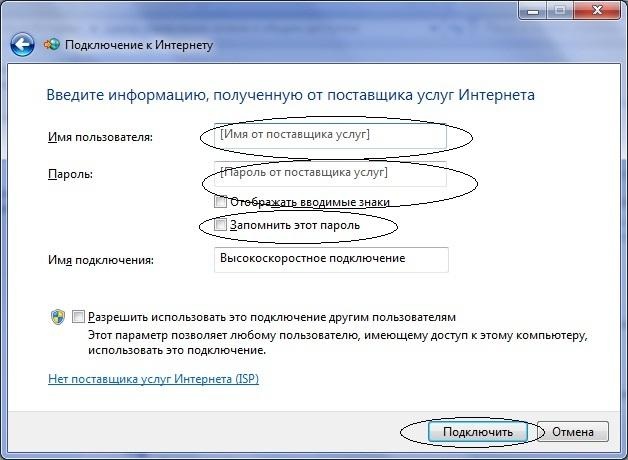Allow other users to use this connection checkbox
Screen dimensions: 628x460
78,317
